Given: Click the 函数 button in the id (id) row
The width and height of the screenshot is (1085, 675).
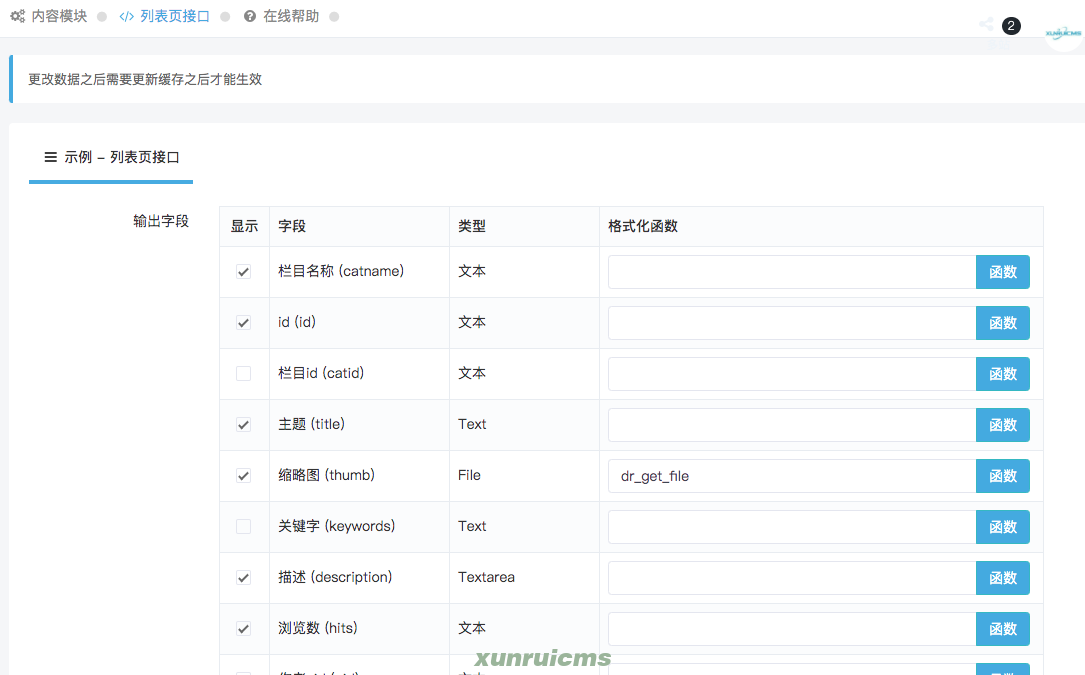Looking at the screenshot, I should [x=1003, y=323].
